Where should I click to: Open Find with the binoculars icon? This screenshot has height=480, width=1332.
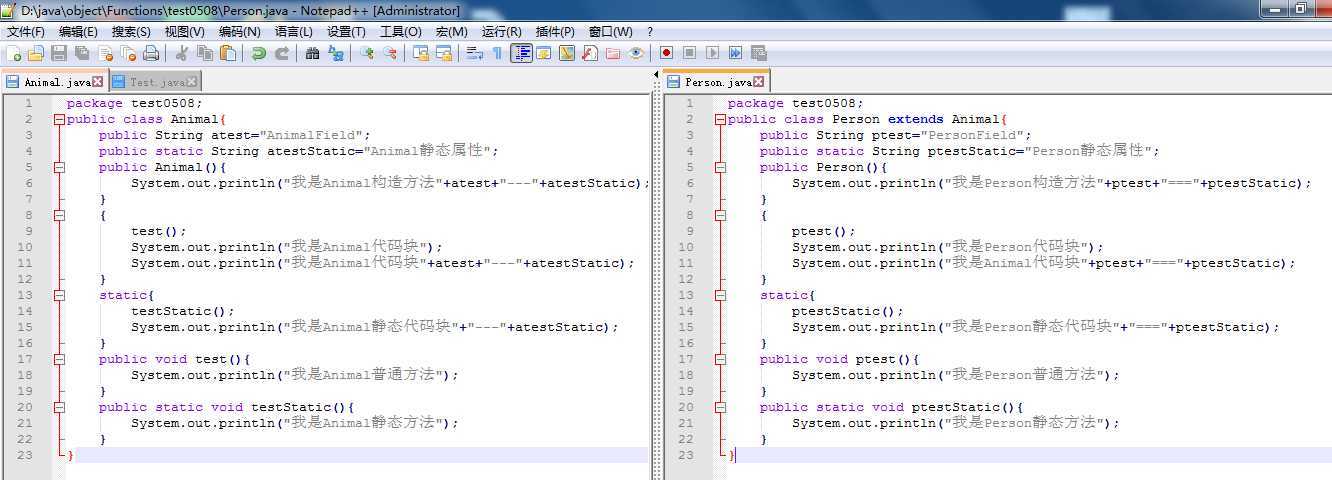coord(313,53)
